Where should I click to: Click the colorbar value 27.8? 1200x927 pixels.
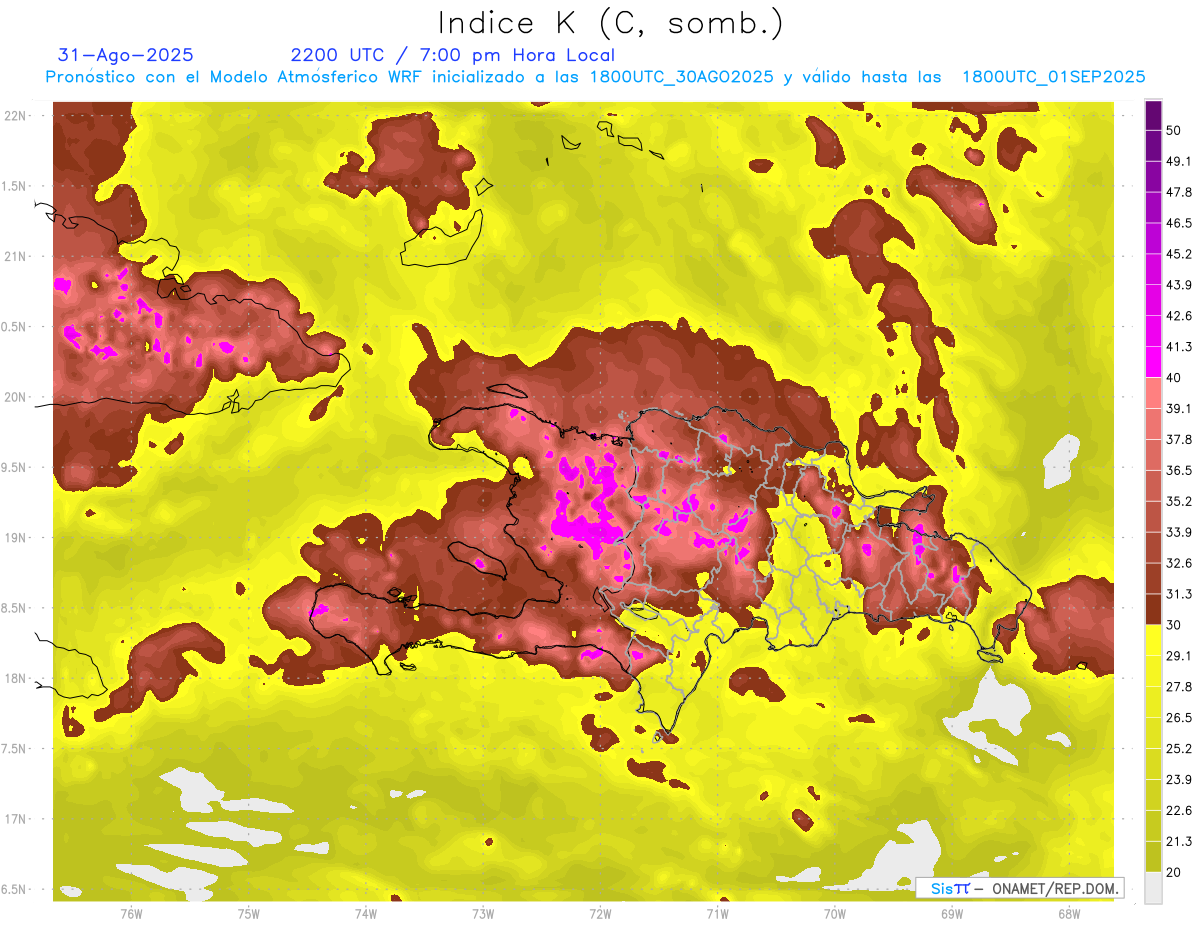coord(1178,686)
